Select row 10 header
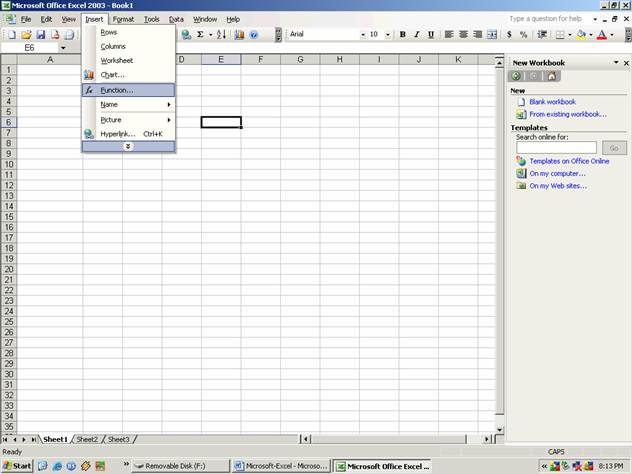 tap(8, 164)
